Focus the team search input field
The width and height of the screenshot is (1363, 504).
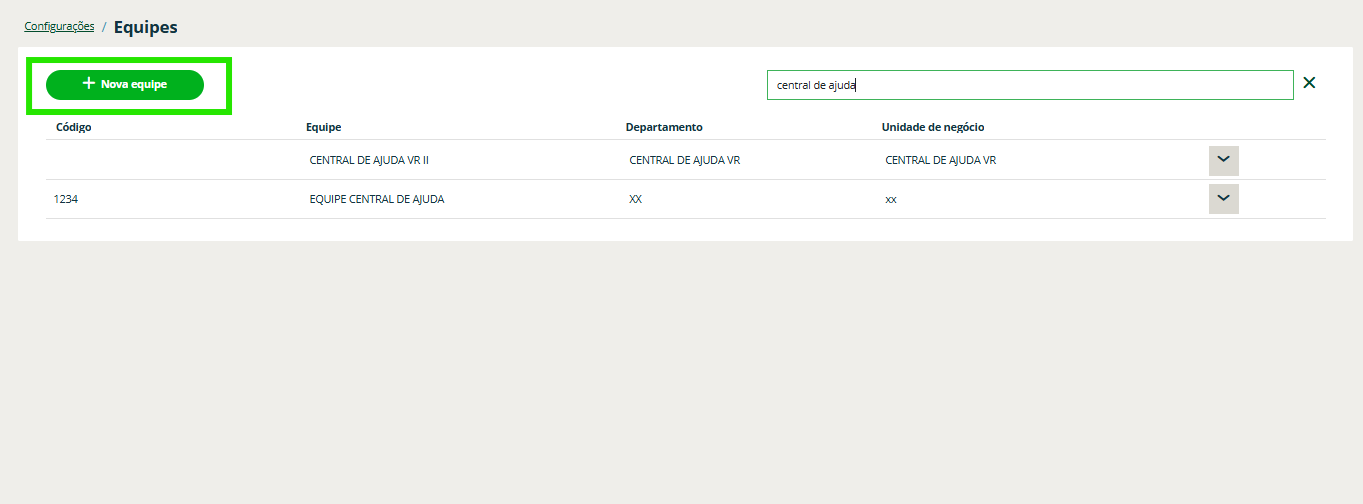(1030, 85)
